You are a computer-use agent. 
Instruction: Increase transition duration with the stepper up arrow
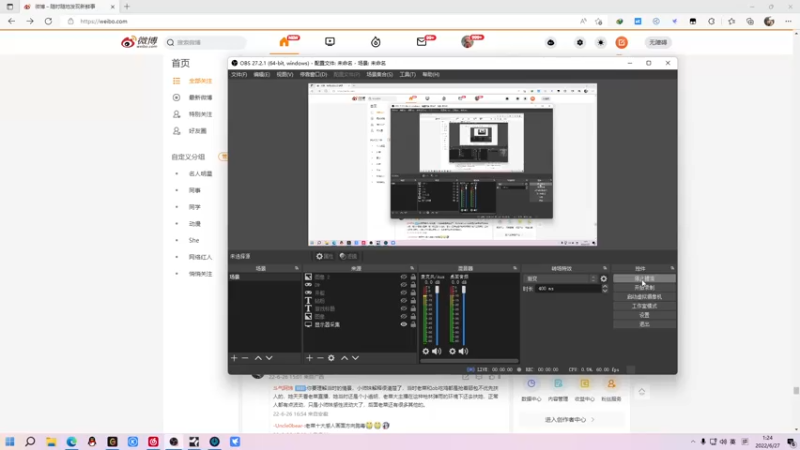pyautogui.click(x=605, y=287)
